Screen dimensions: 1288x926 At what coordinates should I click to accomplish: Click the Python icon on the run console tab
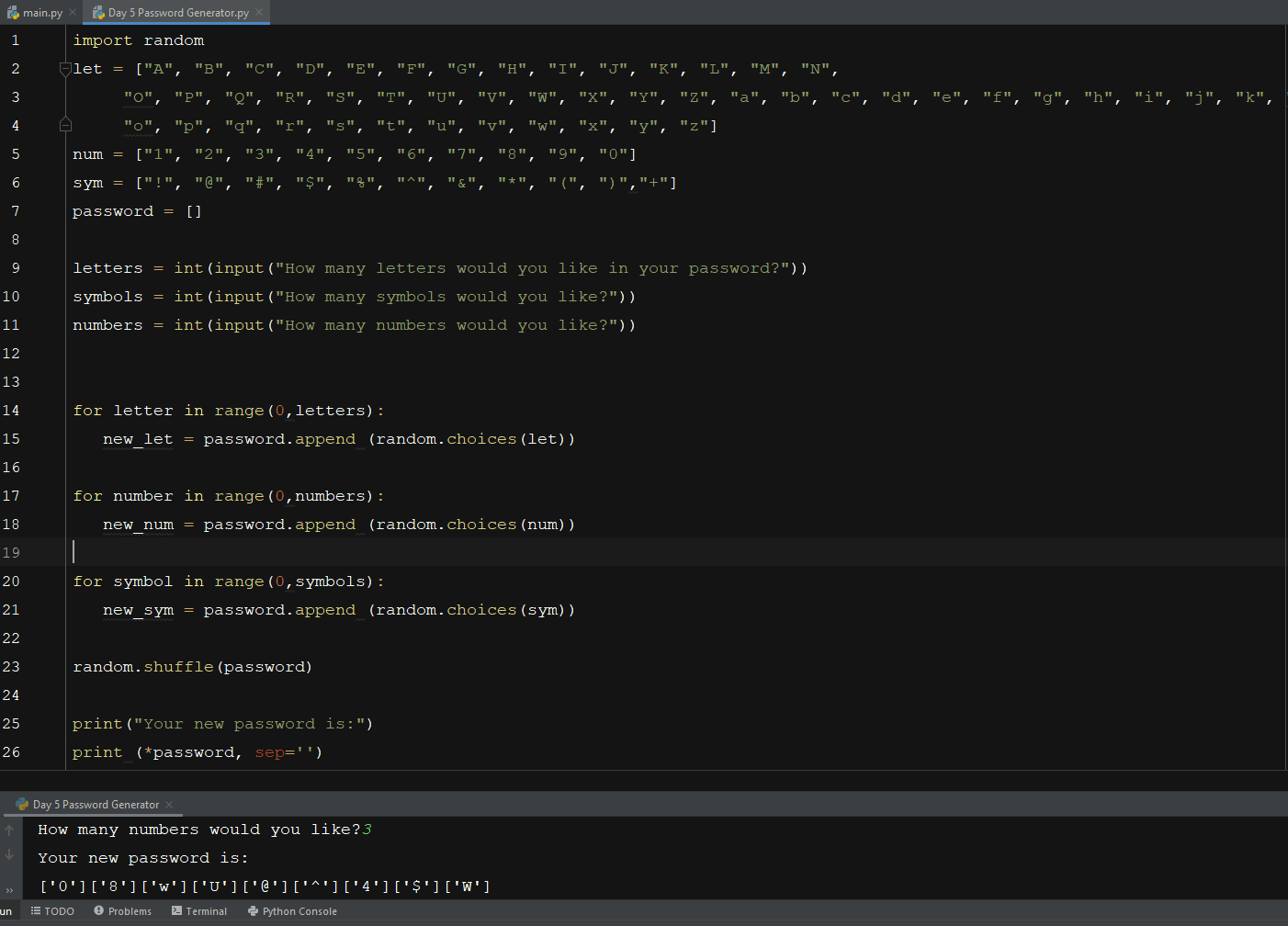click(x=20, y=804)
